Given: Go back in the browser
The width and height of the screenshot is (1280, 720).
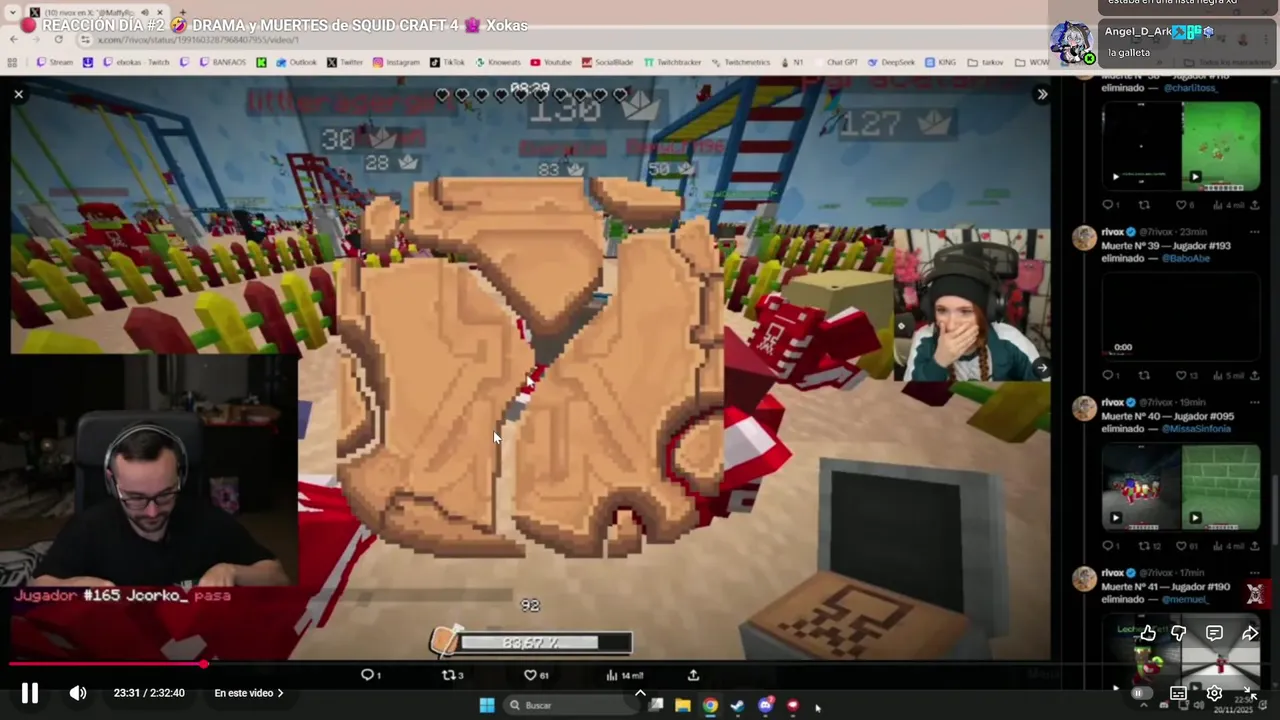Looking at the screenshot, I should [13, 39].
